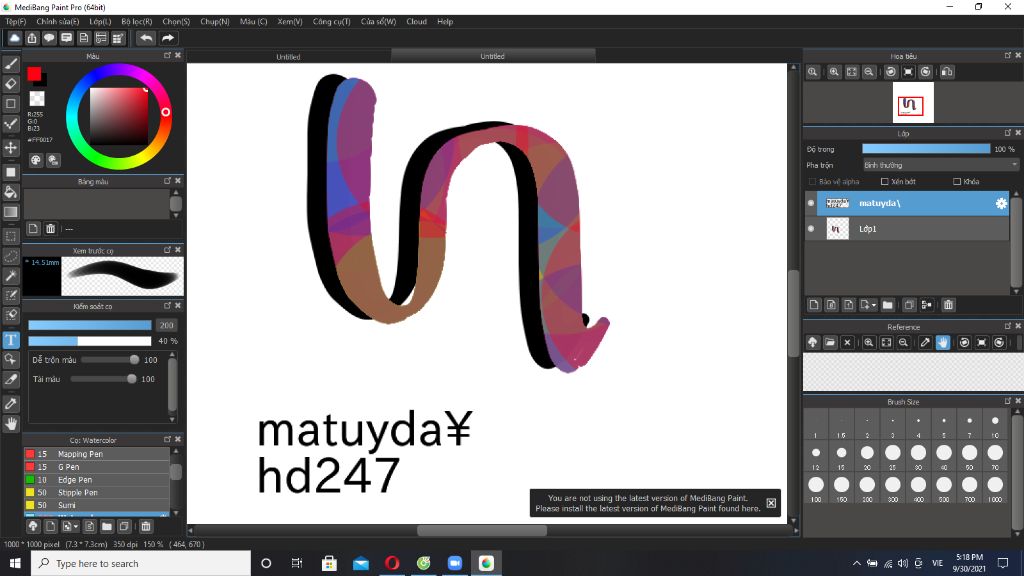Select the Move tool

pyautogui.click(x=11, y=148)
